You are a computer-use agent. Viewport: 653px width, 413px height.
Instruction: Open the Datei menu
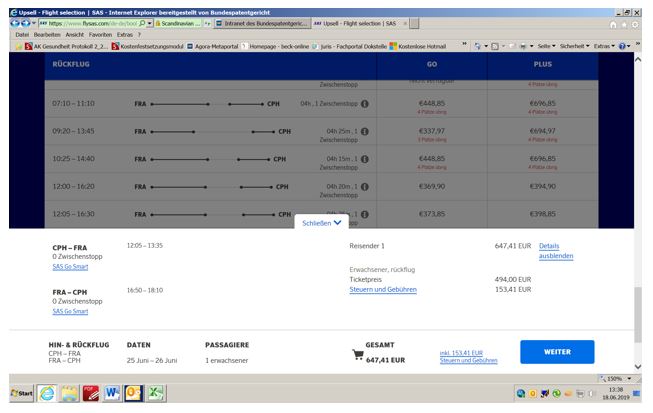[x=22, y=35]
